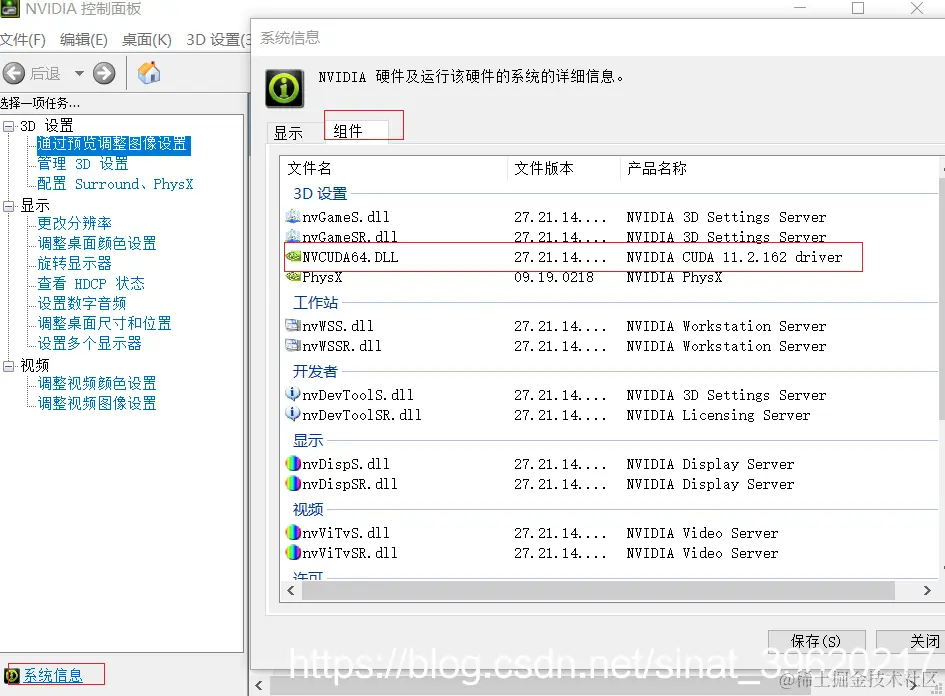Click the nvGameSR.dll file icon
The width and height of the screenshot is (945, 696).
(293, 236)
